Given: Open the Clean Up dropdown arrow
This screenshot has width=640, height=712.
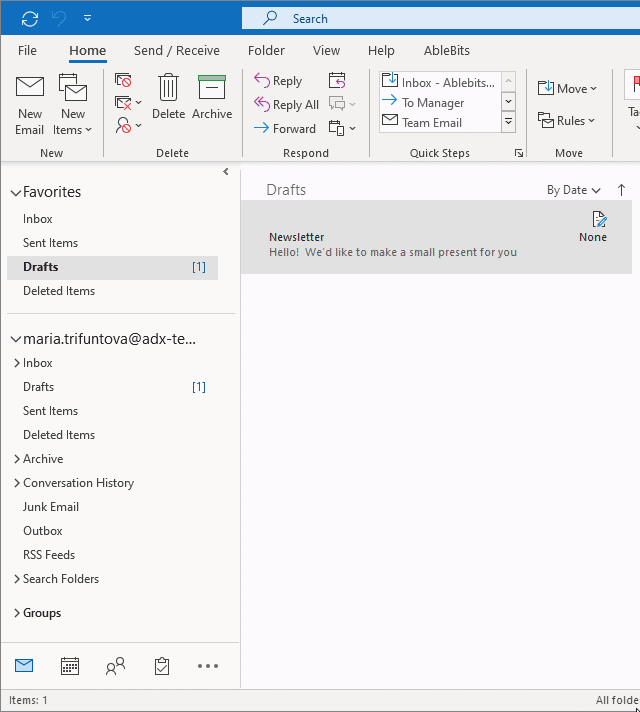Looking at the screenshot, I should pos(139,103).
